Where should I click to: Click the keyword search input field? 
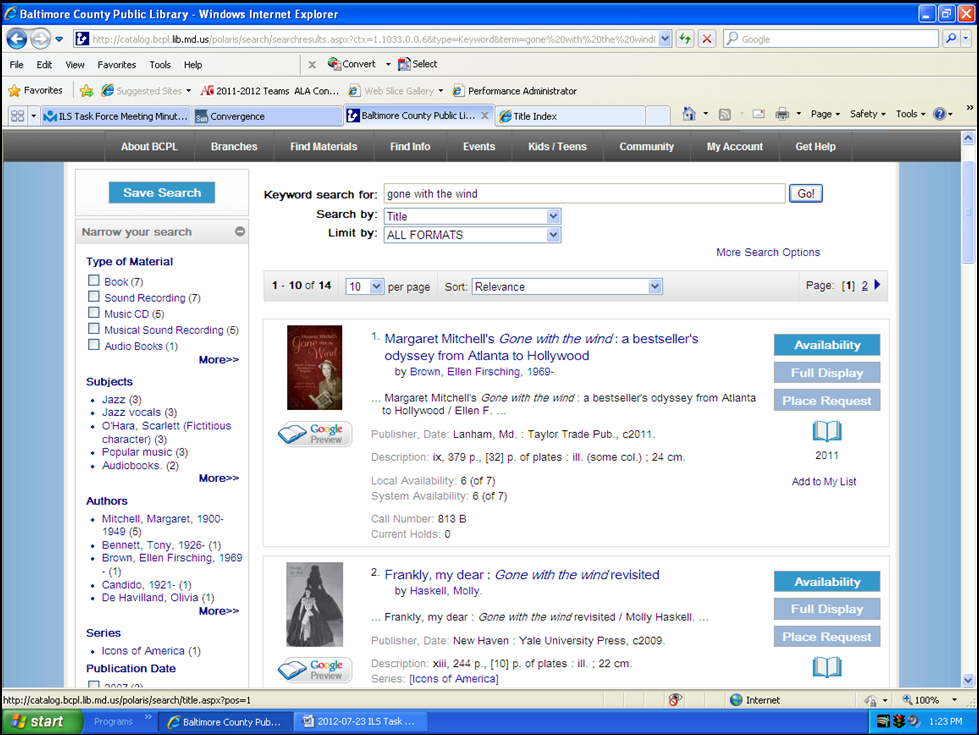584,194
